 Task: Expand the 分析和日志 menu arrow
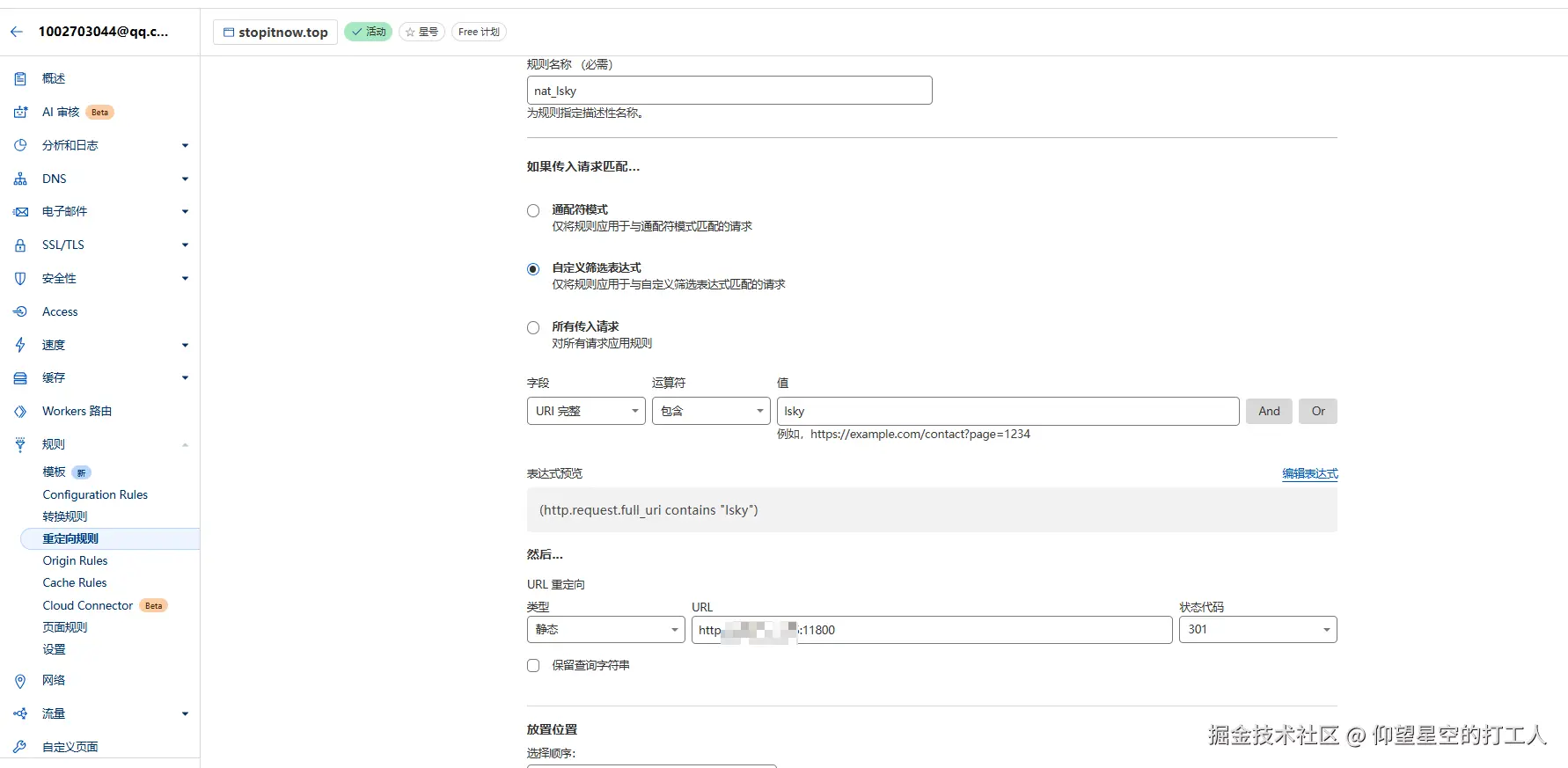click(x=185, y=145)
